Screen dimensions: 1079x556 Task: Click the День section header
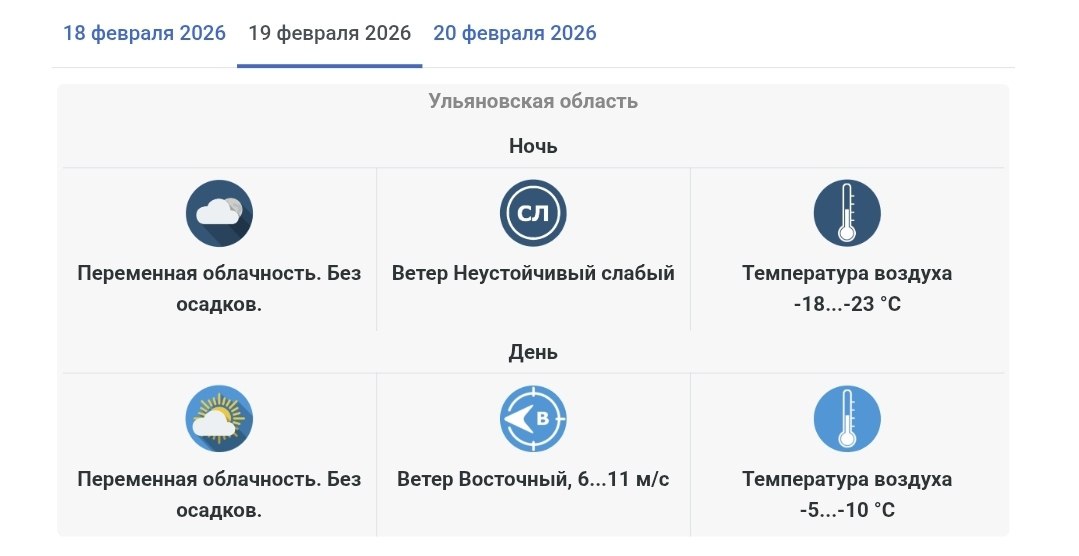click(x=533, y=352)
